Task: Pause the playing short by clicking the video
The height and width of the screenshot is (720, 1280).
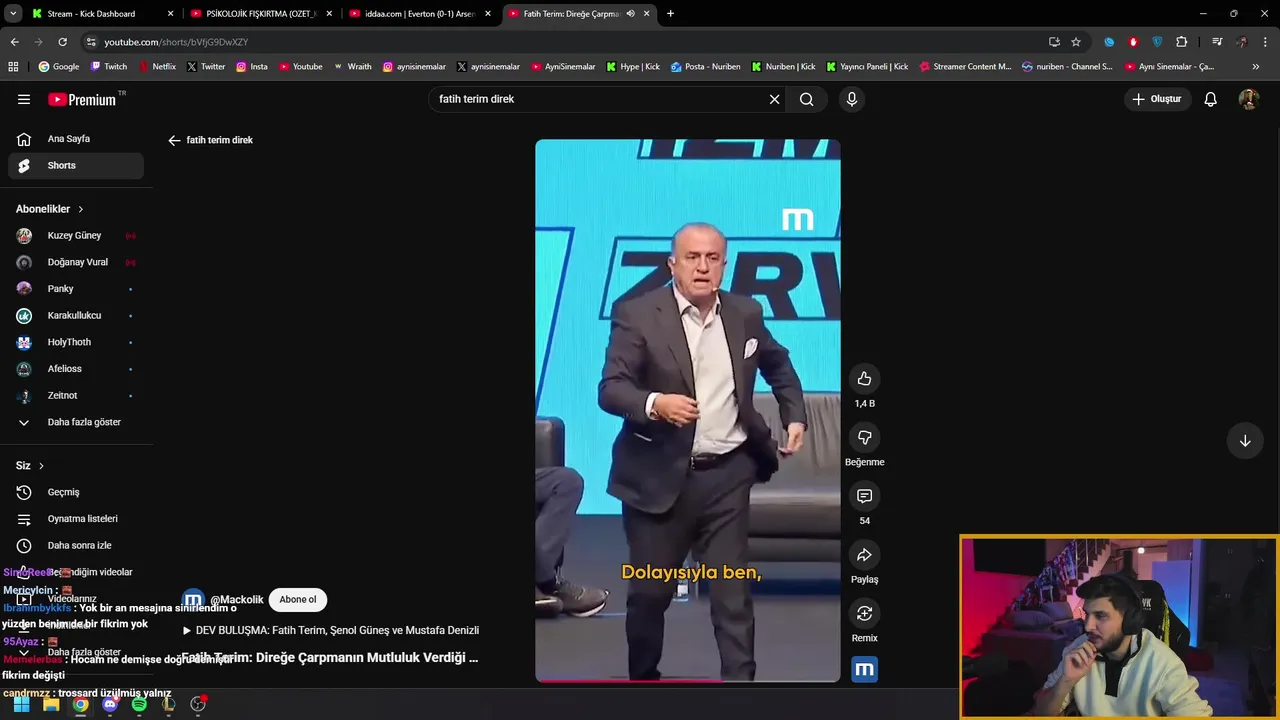Action: (x=688, y=410)
